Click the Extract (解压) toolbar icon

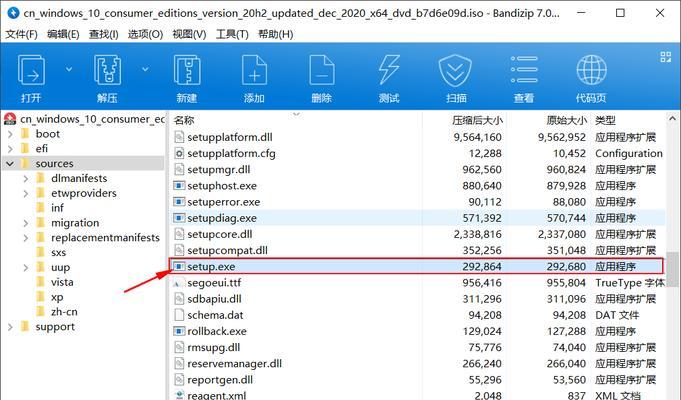pyautogui.click(x=107, y=69)
